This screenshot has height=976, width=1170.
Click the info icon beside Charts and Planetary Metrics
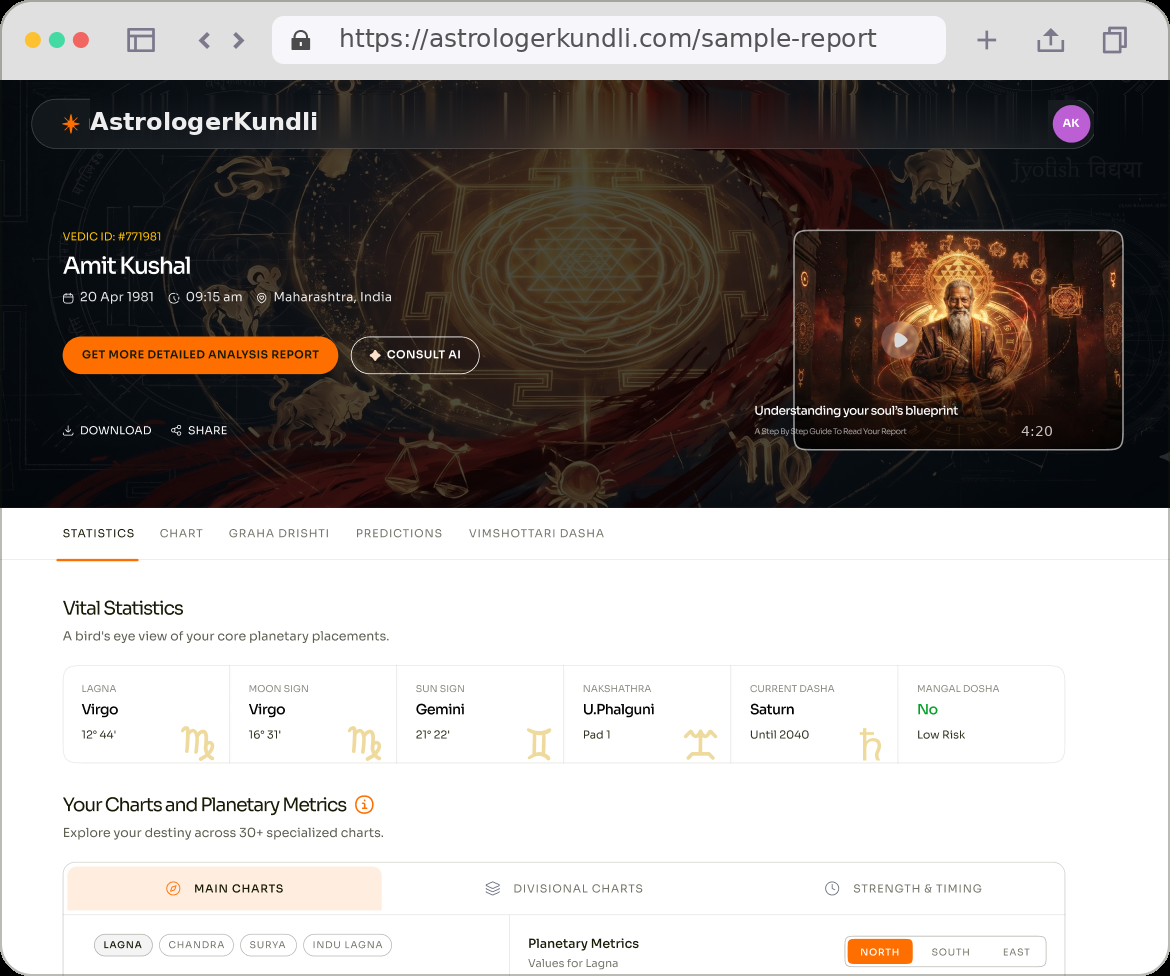(364, 804)
